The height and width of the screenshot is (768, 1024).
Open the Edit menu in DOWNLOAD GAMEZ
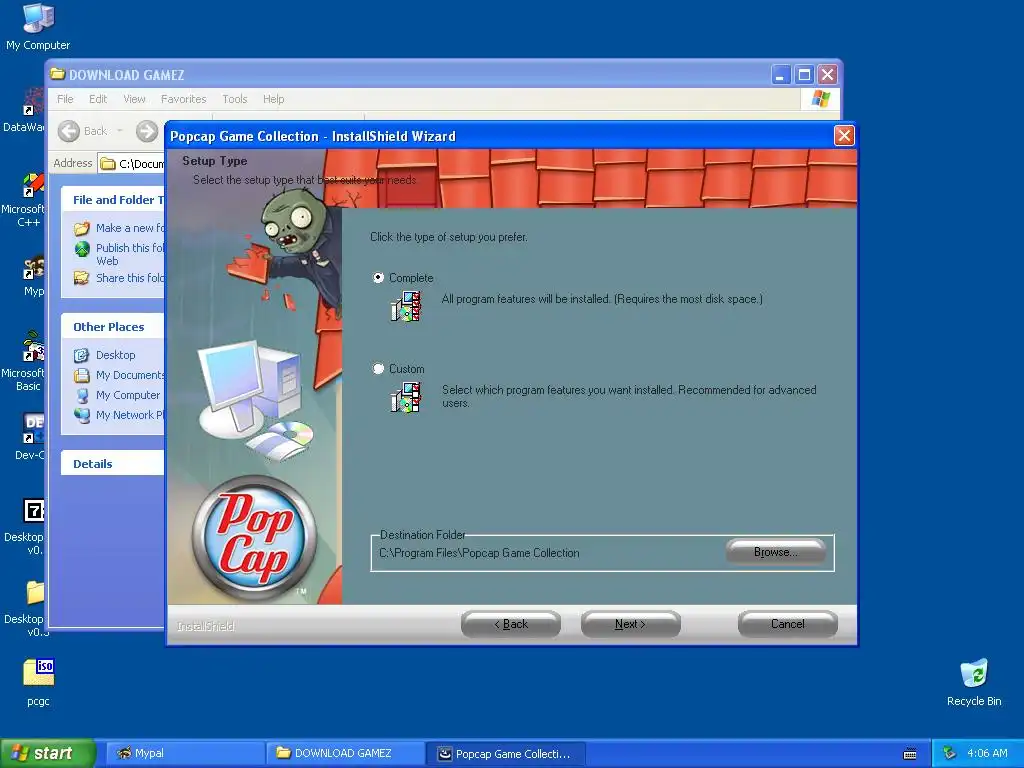coord(98,99)
